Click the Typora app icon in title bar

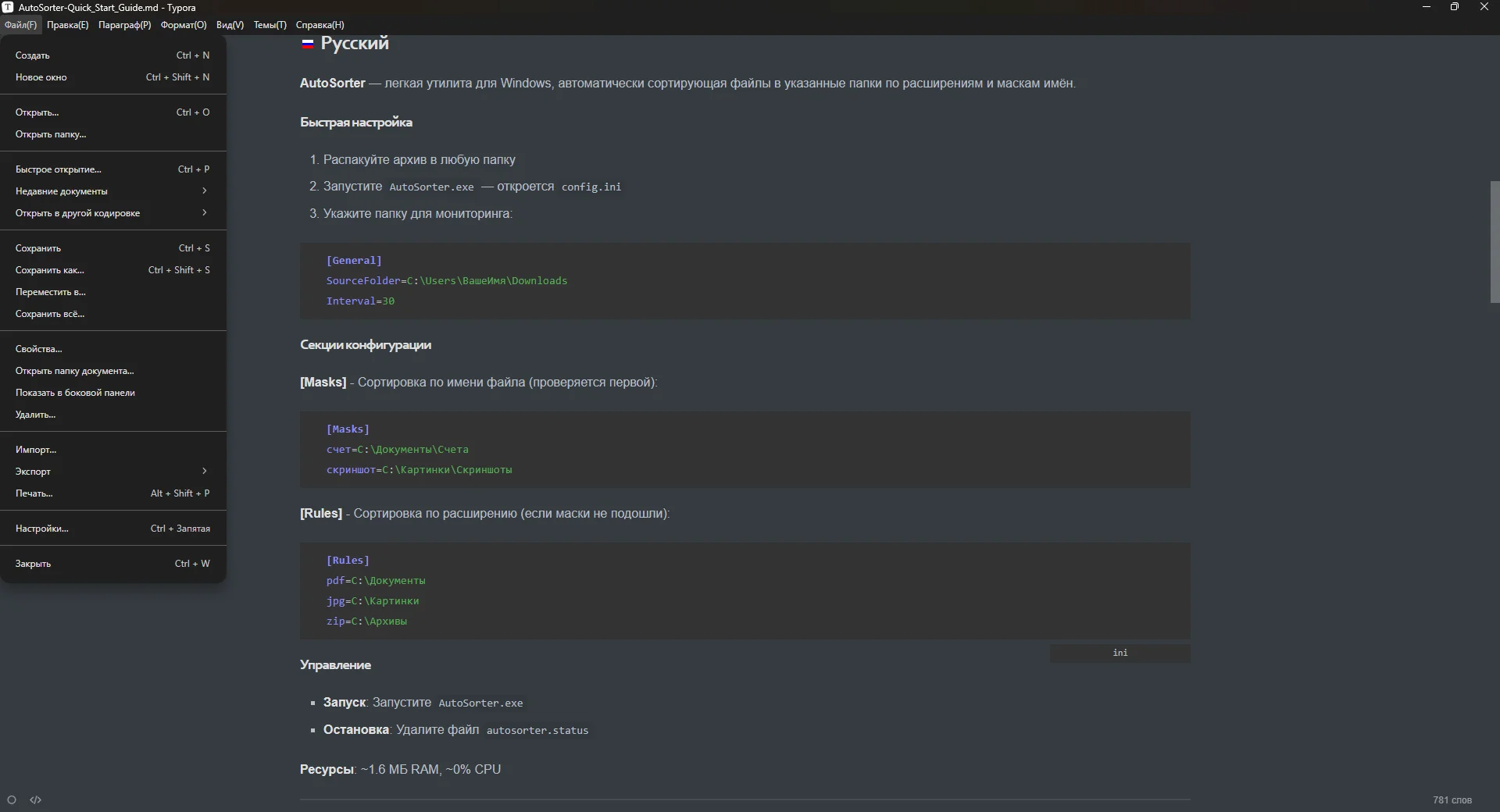(x=8, y=7)
